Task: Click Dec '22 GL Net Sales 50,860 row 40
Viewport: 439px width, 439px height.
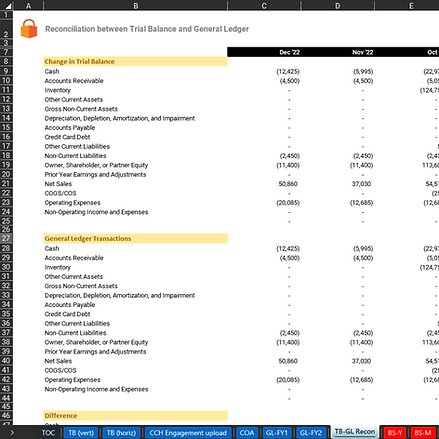Action: 288,361
